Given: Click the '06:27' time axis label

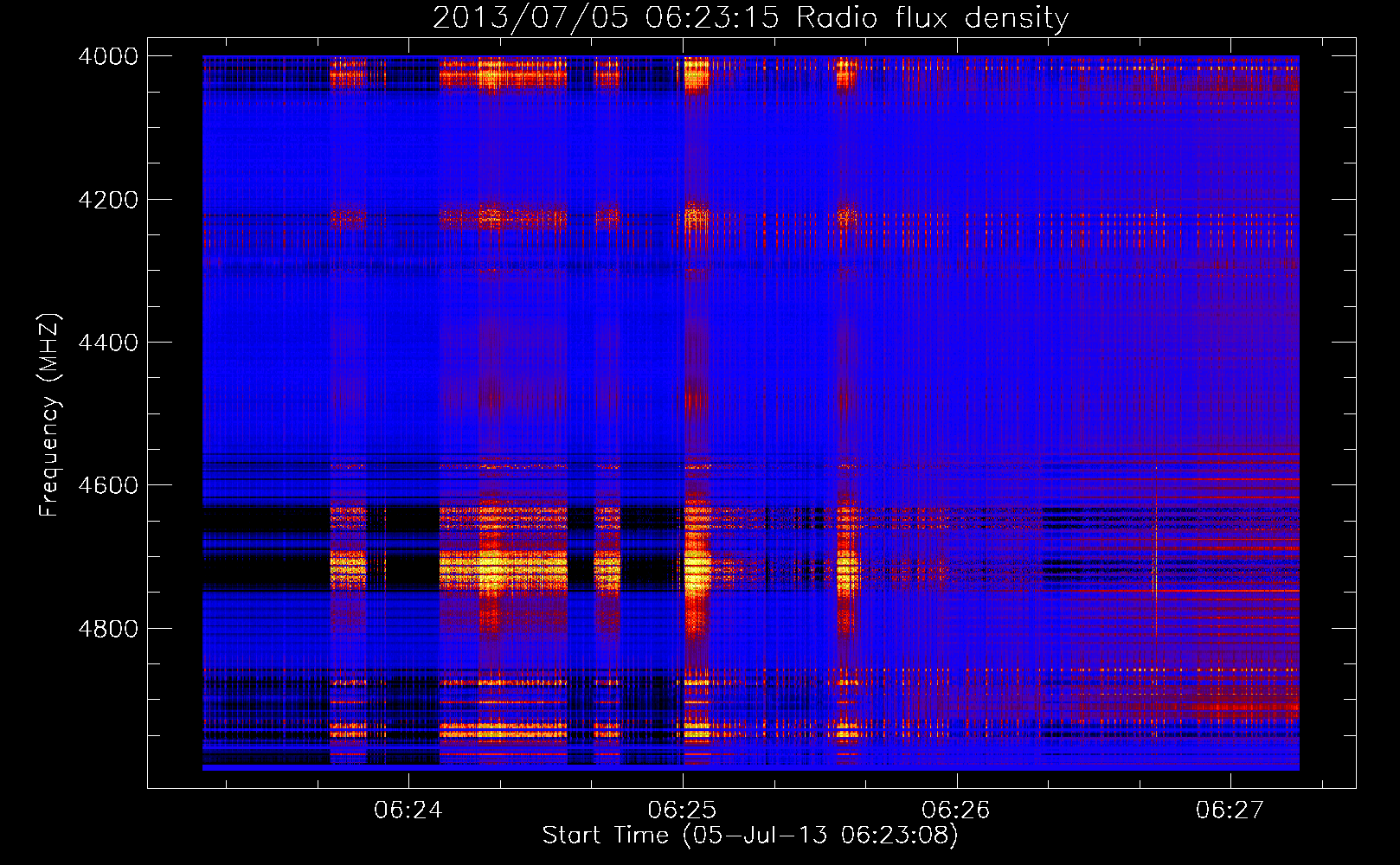Looking at the screenshot, I should [x=1230, y=810].
